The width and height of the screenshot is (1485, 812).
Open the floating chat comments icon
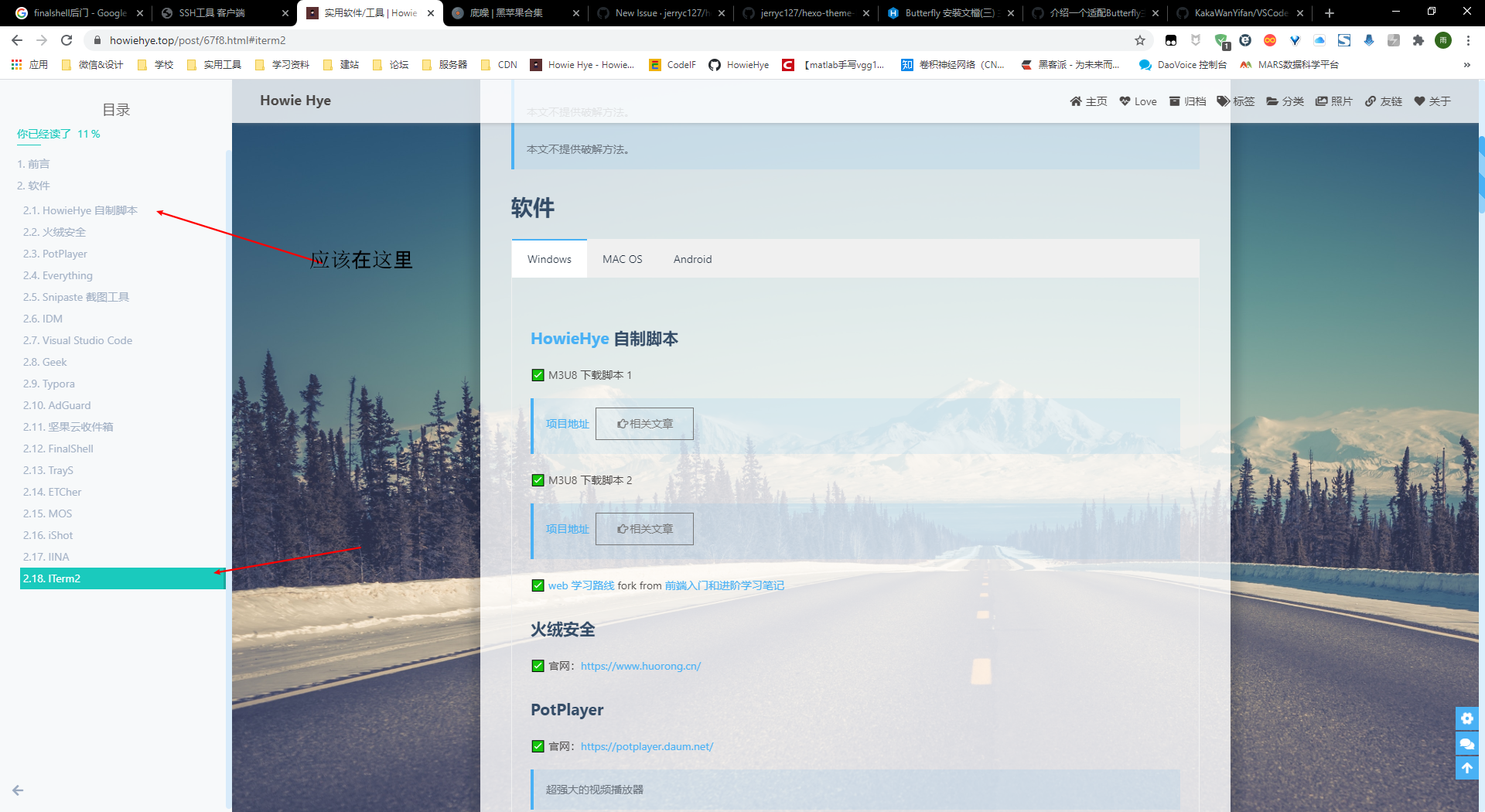tap(1466, 743)
